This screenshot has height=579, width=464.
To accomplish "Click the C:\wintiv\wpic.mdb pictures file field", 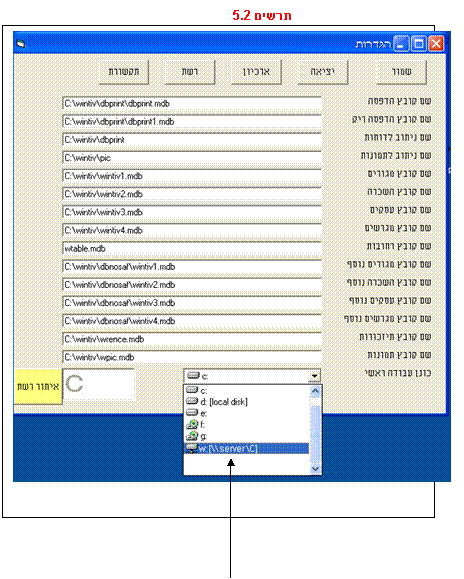I will [x=192, y=357].
